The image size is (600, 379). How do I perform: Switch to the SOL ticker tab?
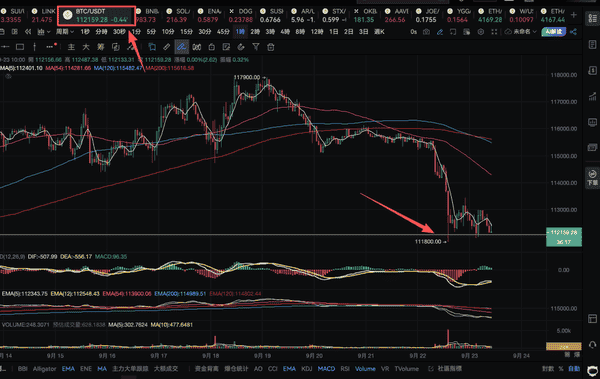coord(178,16)
